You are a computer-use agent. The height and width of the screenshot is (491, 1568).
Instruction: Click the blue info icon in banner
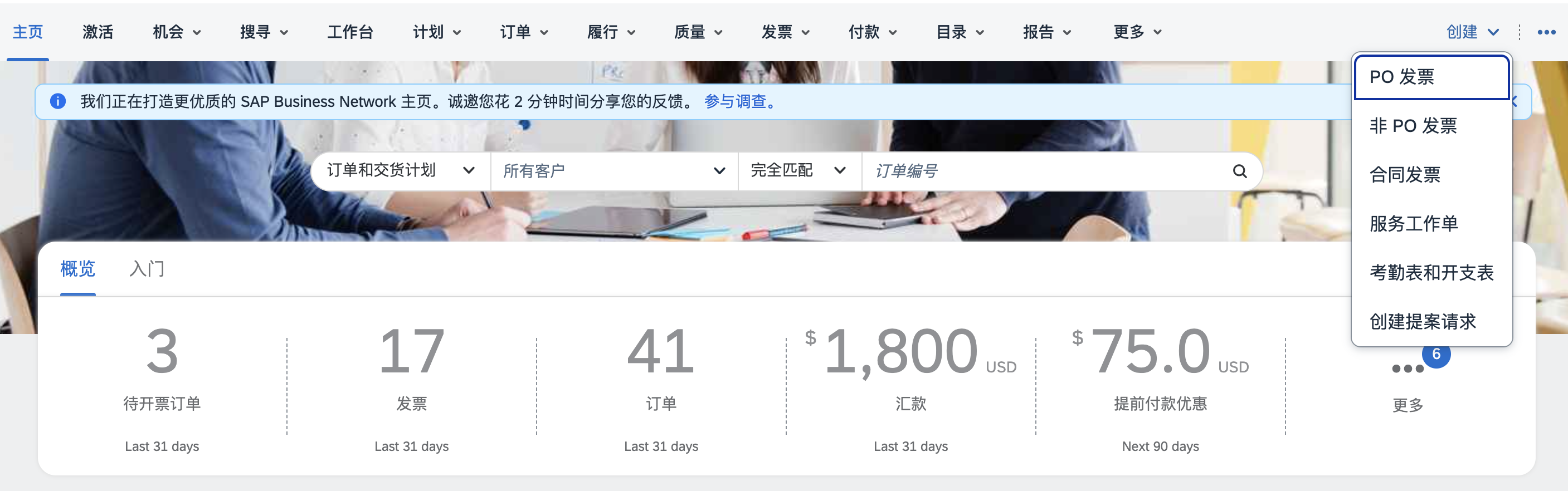(x=58, y=101)
